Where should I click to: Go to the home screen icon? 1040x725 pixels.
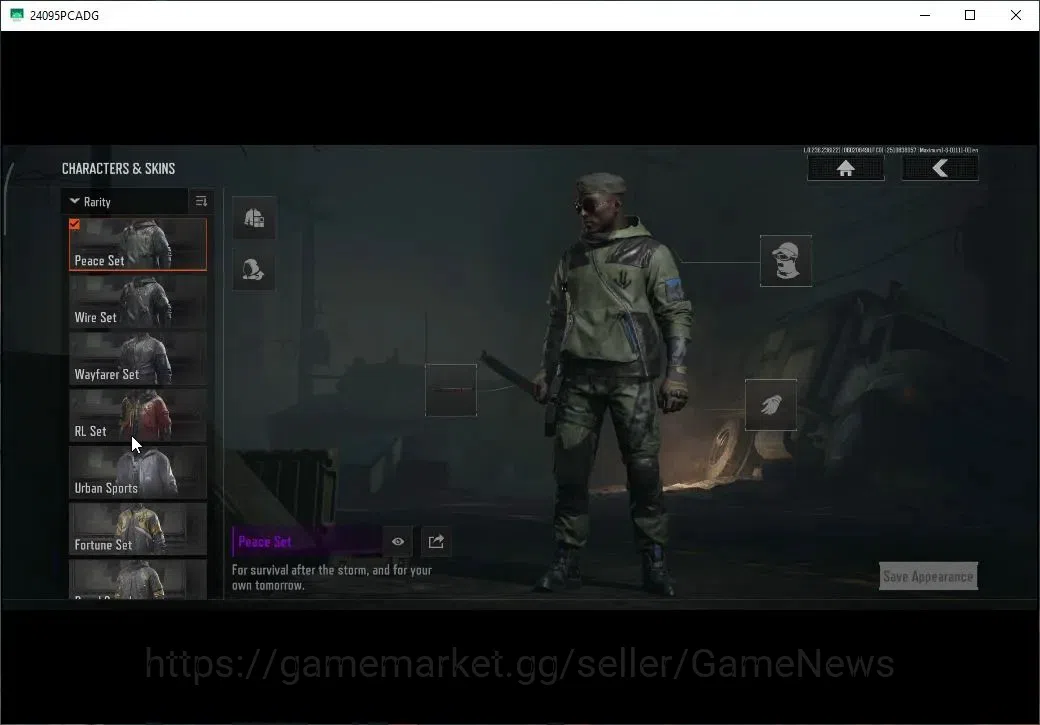point(845,168)
